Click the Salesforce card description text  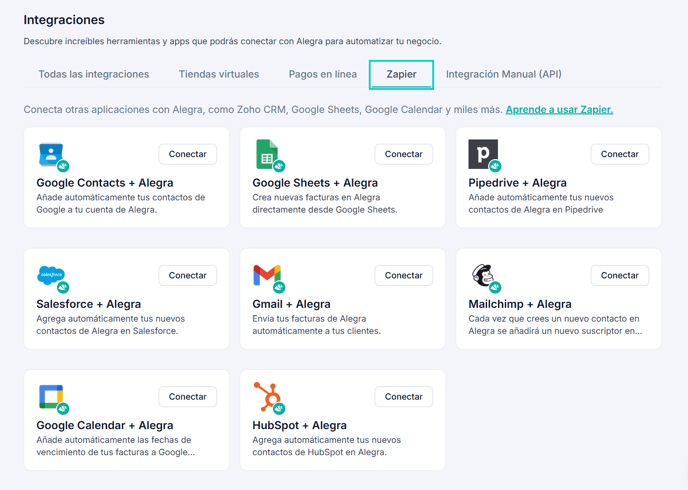point(111,325)
